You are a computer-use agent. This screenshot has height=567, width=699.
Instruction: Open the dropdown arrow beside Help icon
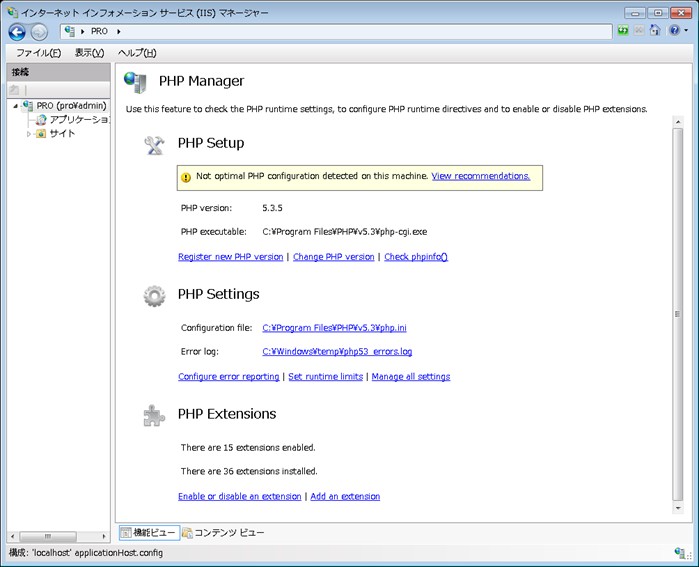click(686, 30)
